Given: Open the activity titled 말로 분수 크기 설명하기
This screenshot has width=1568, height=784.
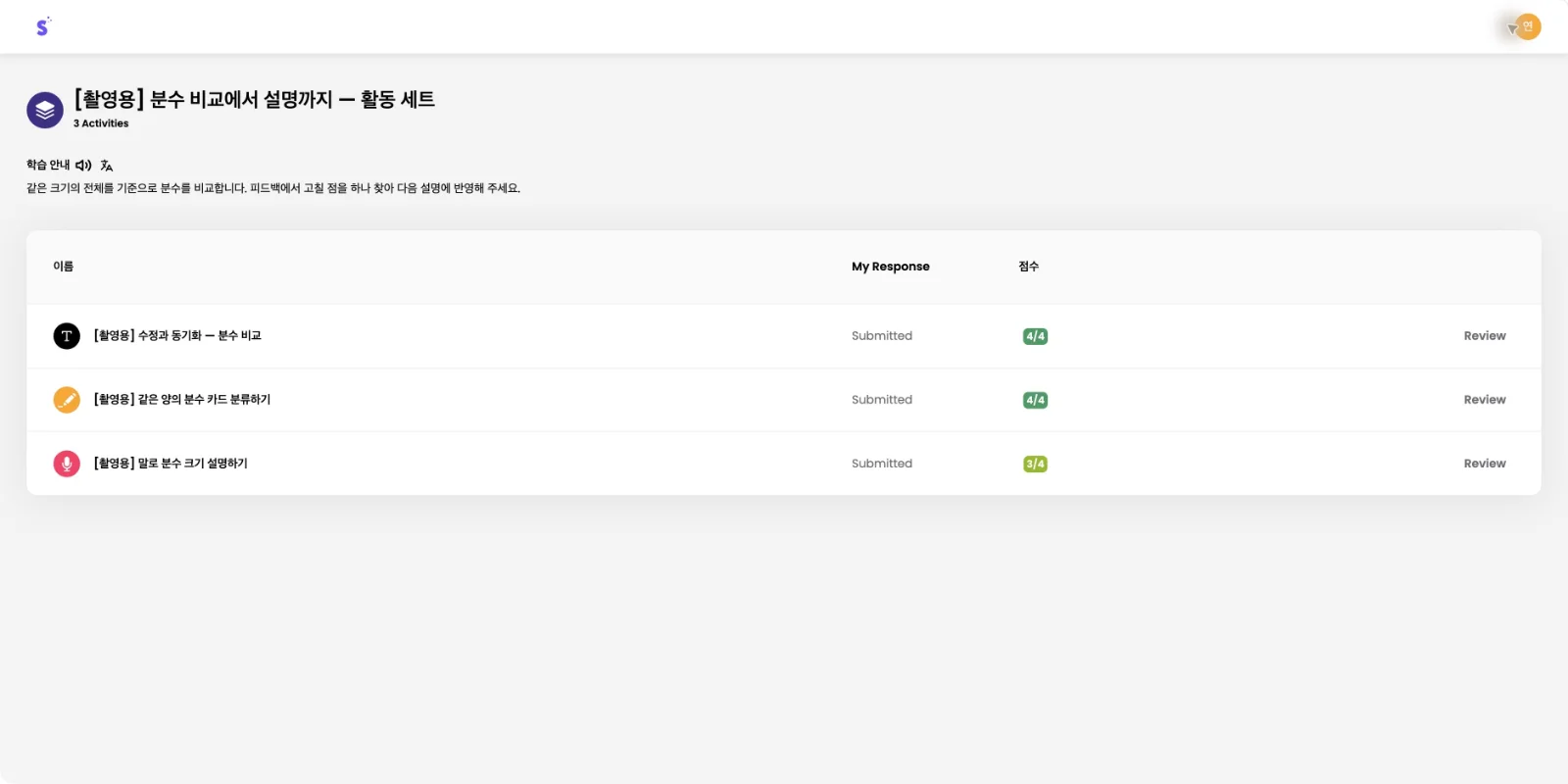Looking at the screenshot, I should click(171, 464).
